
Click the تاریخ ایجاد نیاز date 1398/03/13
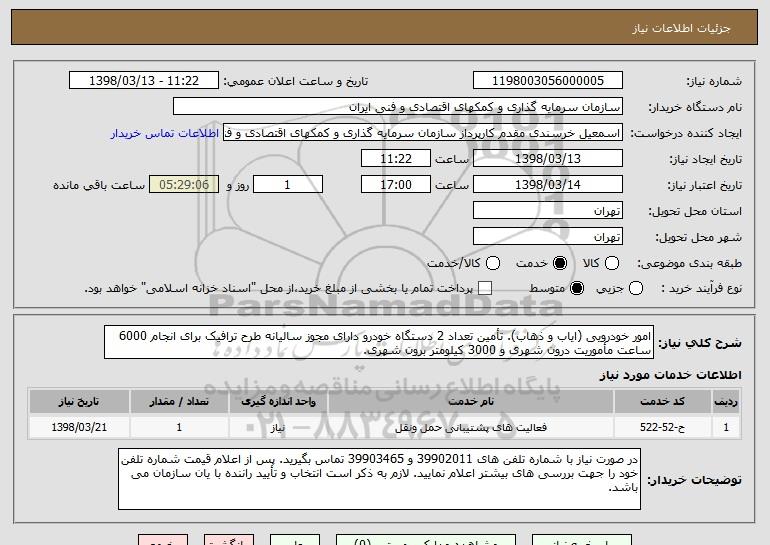coord(548,159)
